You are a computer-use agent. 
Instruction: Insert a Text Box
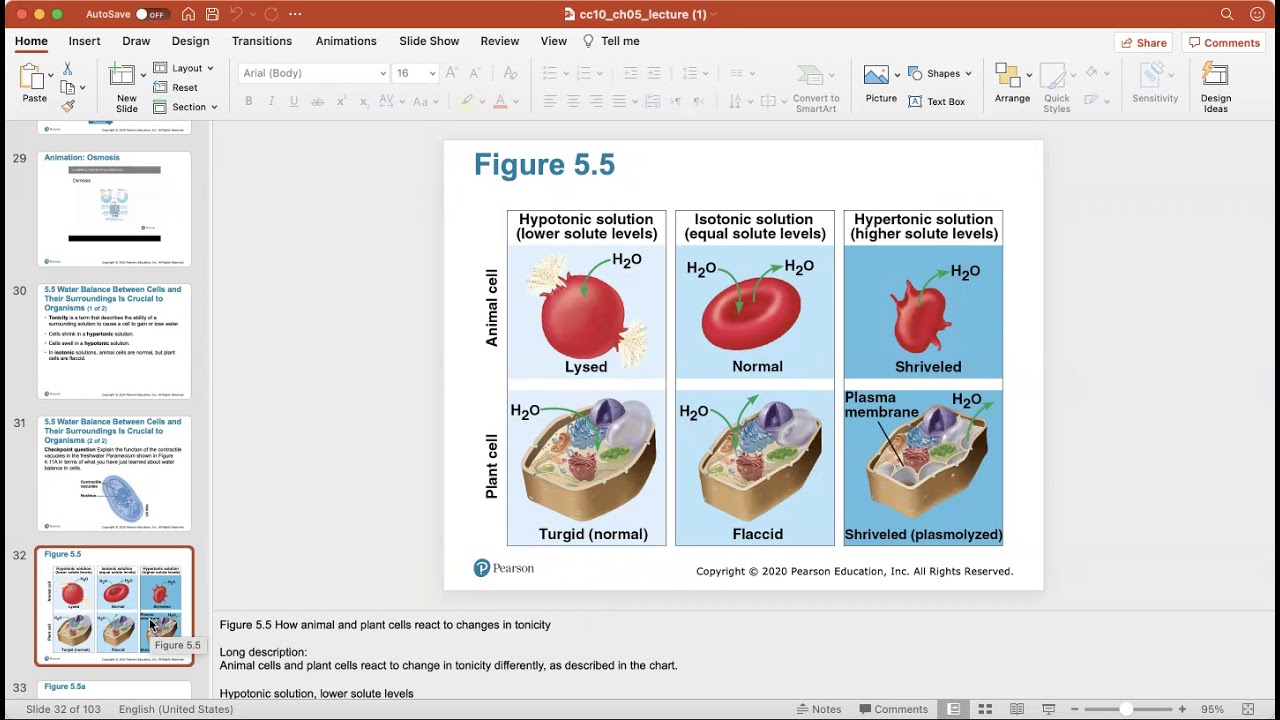937,101
